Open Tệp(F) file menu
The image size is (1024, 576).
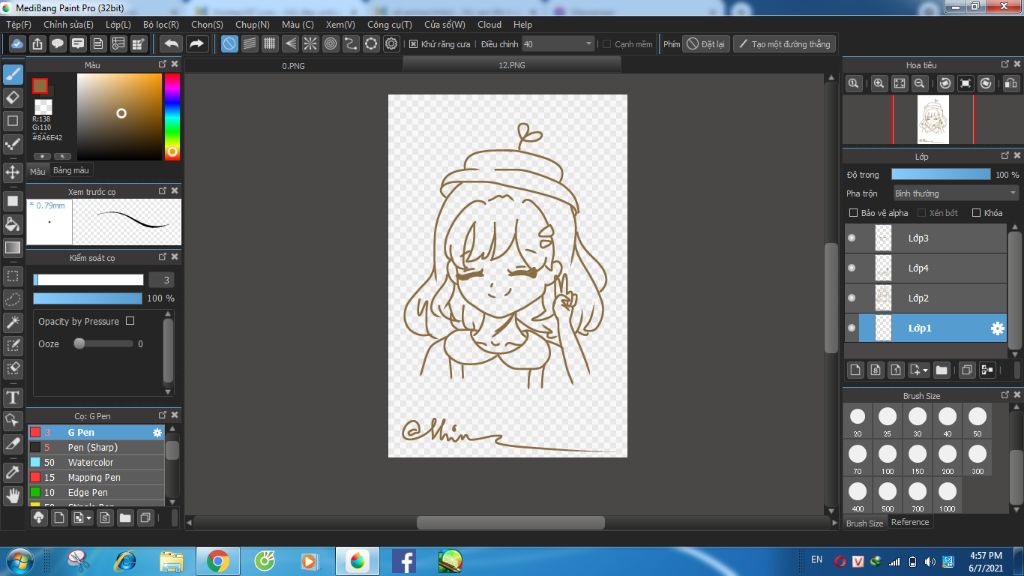(x=19, y=24)
